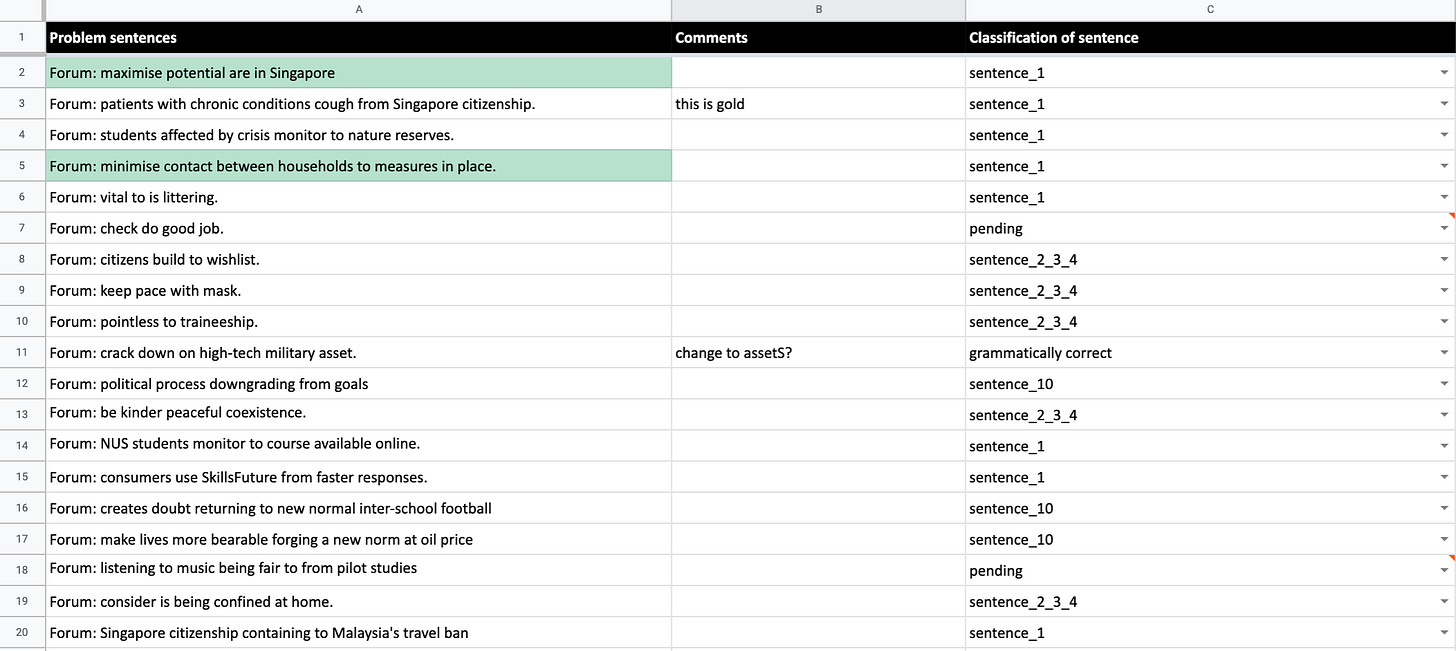Click the 'Comments' header cell
1456x651 pixels.
pos(818,38)
